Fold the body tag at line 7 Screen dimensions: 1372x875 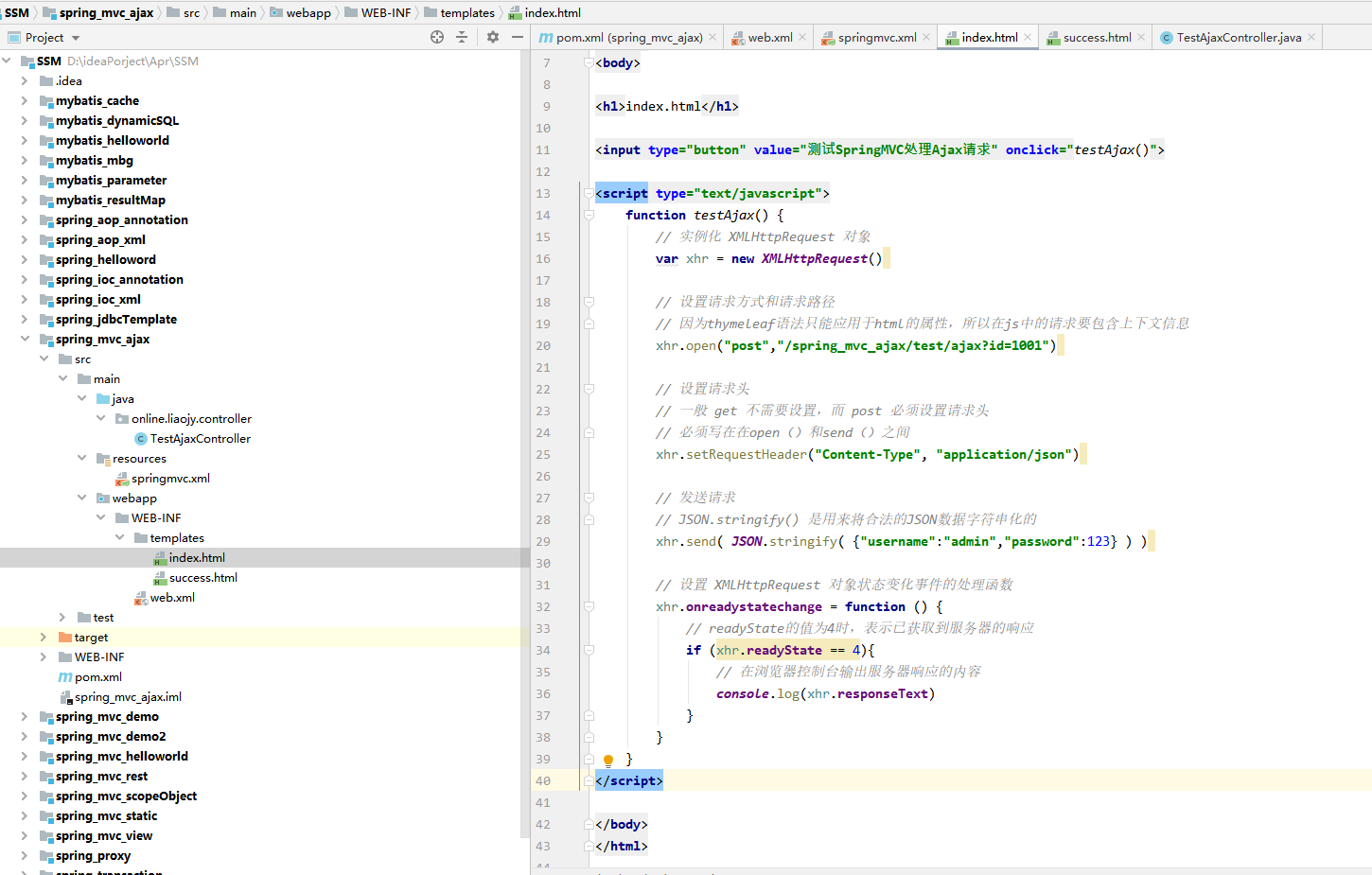(x=589, y=62)
